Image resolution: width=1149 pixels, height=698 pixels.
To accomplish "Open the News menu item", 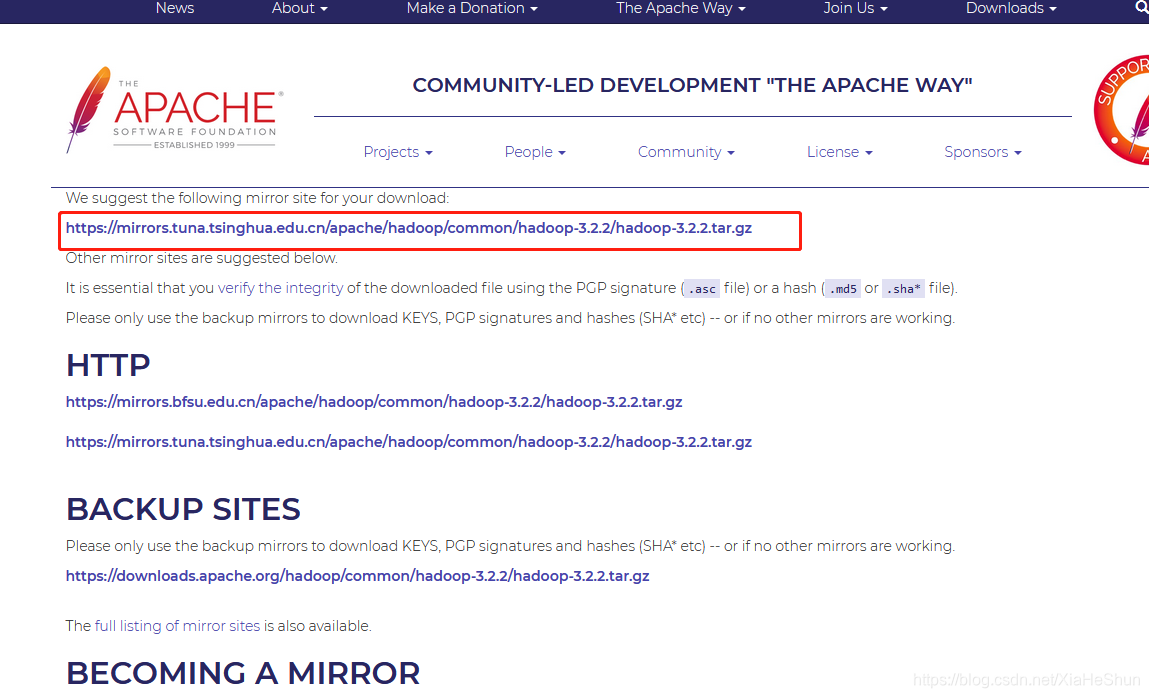I will pyautogui.click(x=174, y=8).
